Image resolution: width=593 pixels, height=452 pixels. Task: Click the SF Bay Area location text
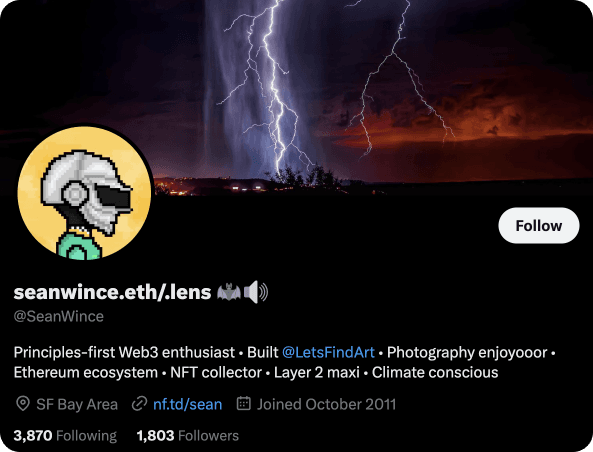point(77,404)
